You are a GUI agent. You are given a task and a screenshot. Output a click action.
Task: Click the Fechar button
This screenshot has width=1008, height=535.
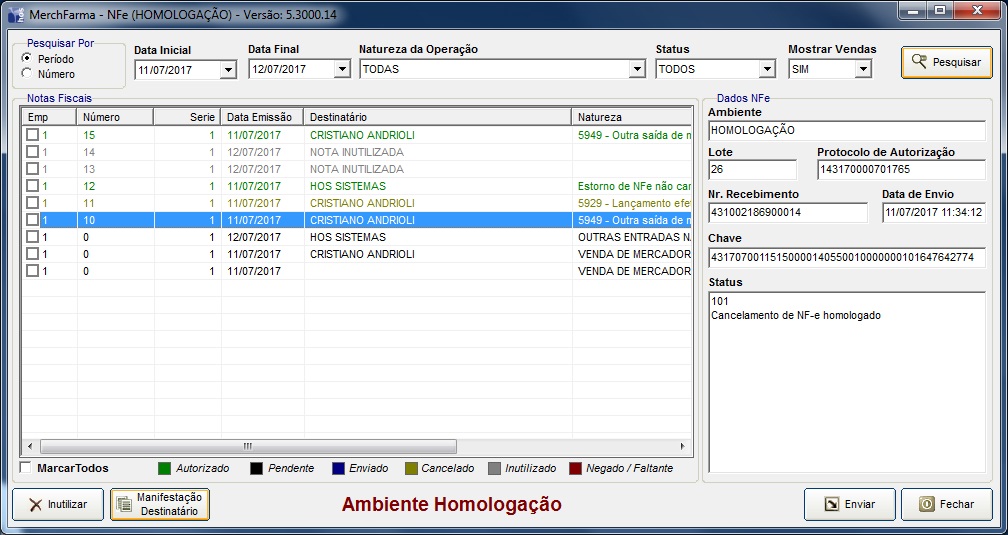point(946,504)
